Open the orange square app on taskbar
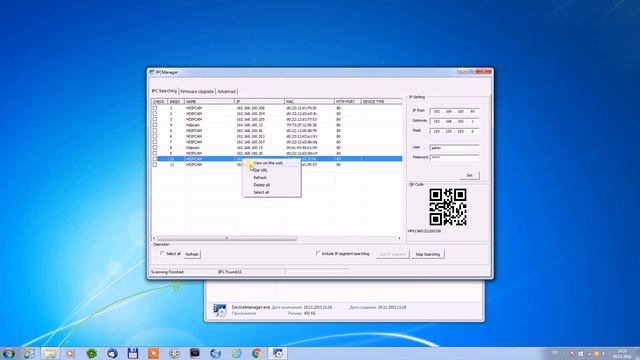Viewport: 640px width, 360px height. [x=153, y=353]
